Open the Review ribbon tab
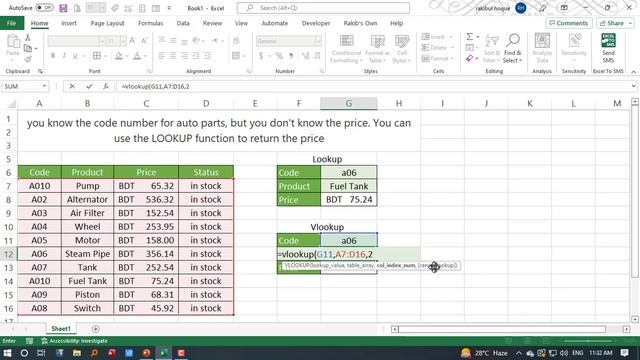Viewport: 640px width, 360px height. 212,23
